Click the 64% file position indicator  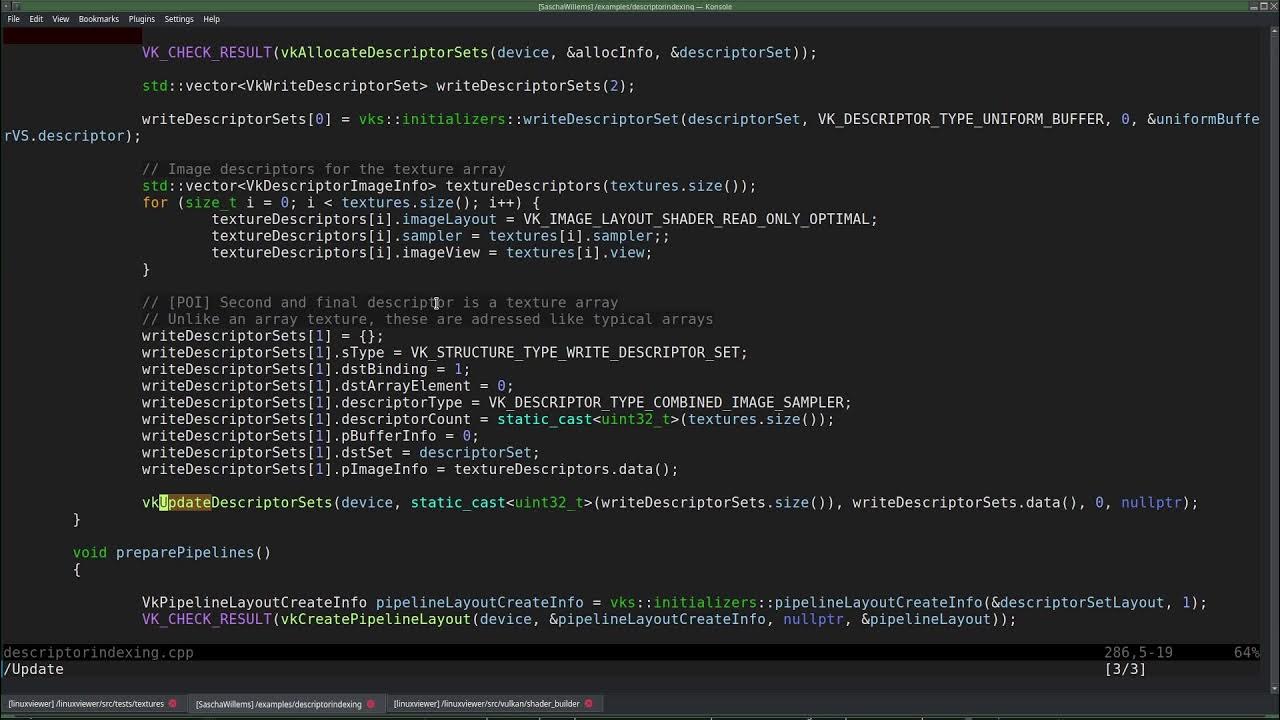[x=1246, y=652]
